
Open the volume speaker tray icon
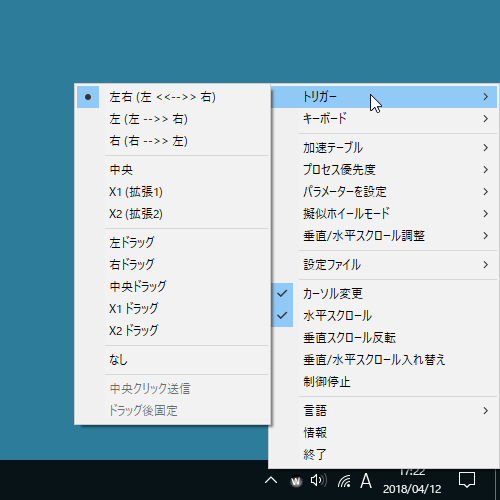pyautogui.click(x=319, y=481)
